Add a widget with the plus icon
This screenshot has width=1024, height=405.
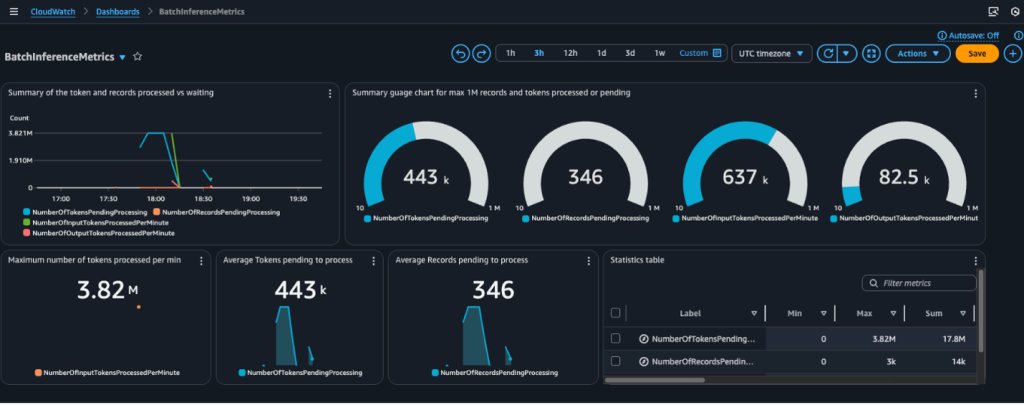pos(1011,53)
